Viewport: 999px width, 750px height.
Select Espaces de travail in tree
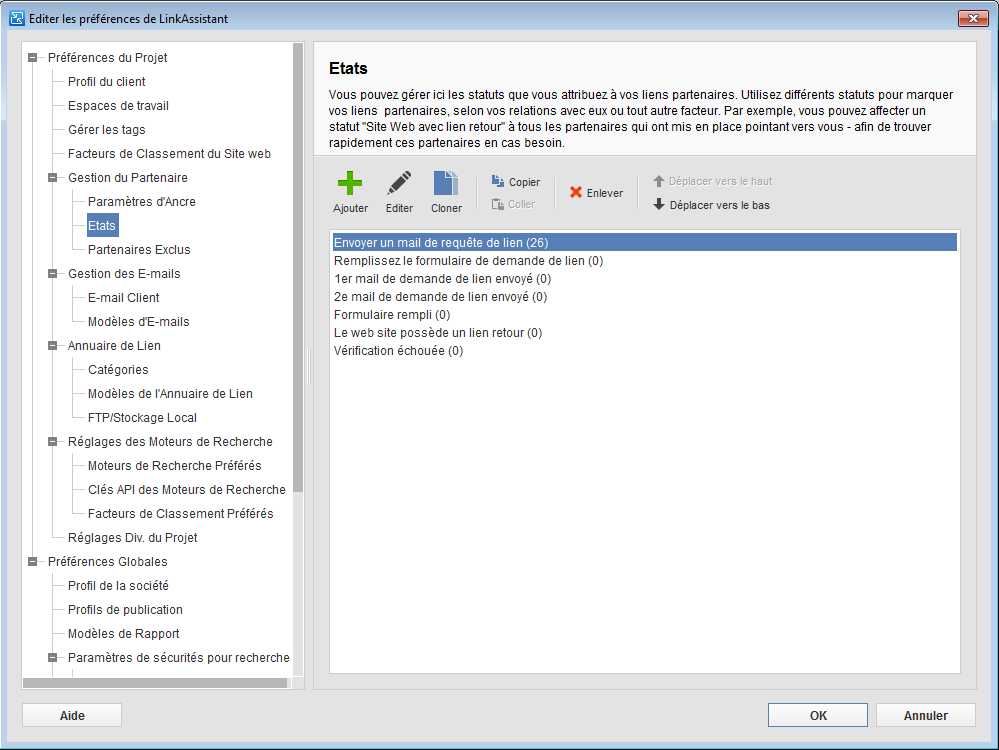[118, 106]
